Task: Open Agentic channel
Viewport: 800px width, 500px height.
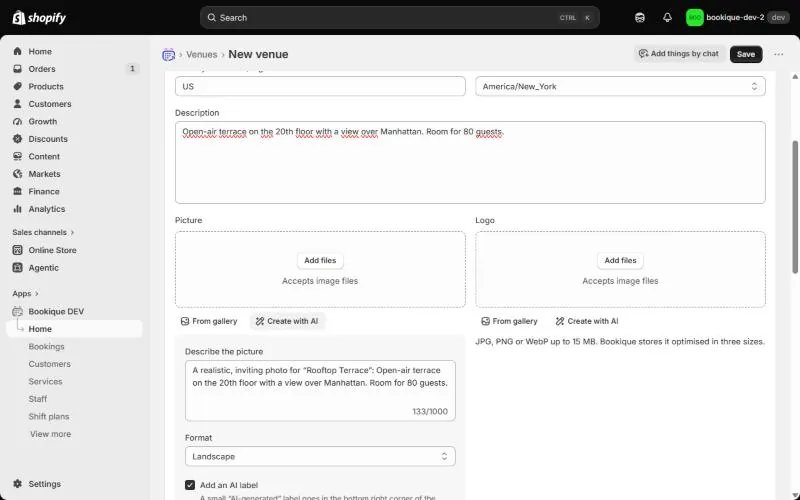Action: tap(74, 268)
